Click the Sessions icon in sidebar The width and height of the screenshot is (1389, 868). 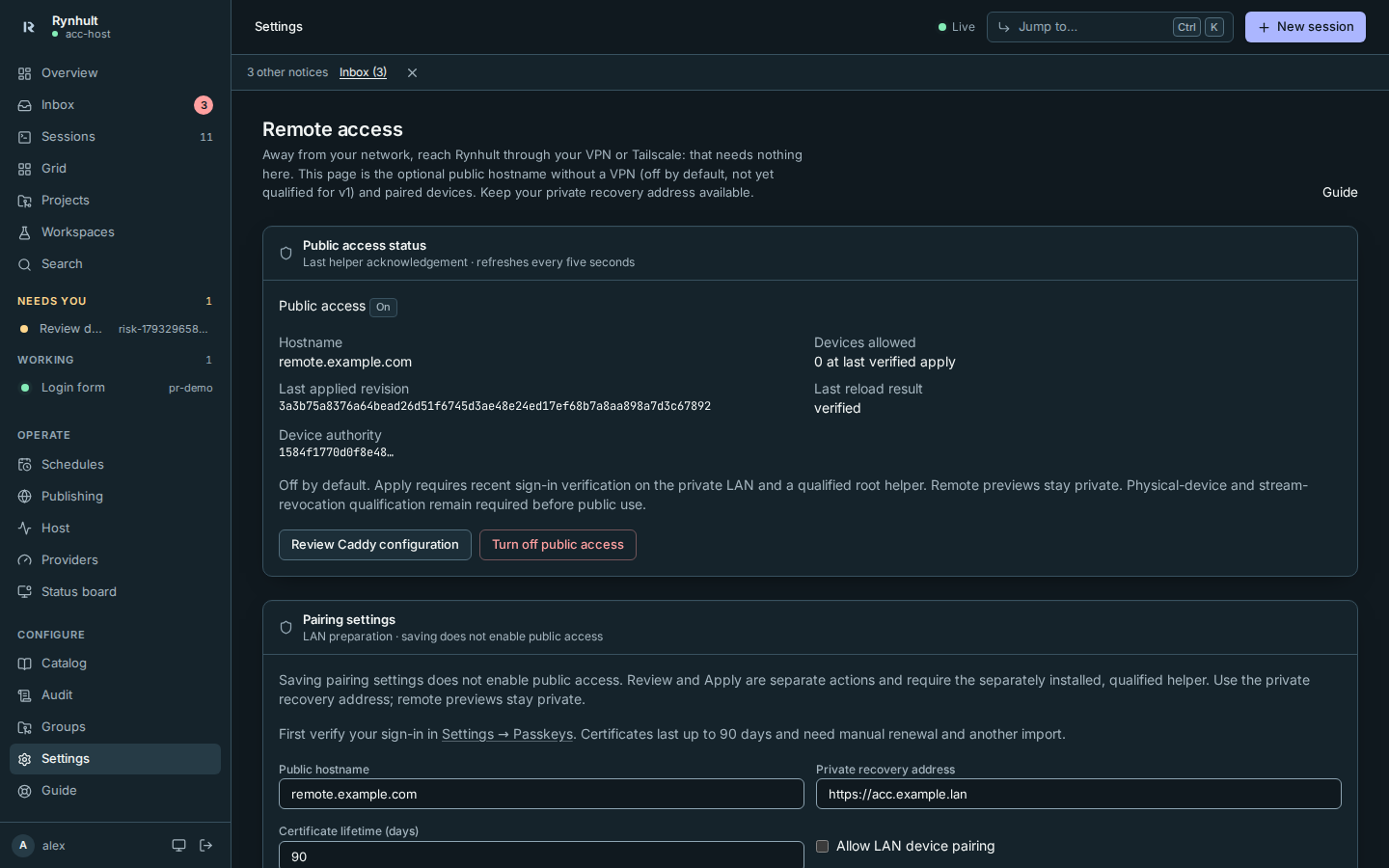click(x=25, y=137)
